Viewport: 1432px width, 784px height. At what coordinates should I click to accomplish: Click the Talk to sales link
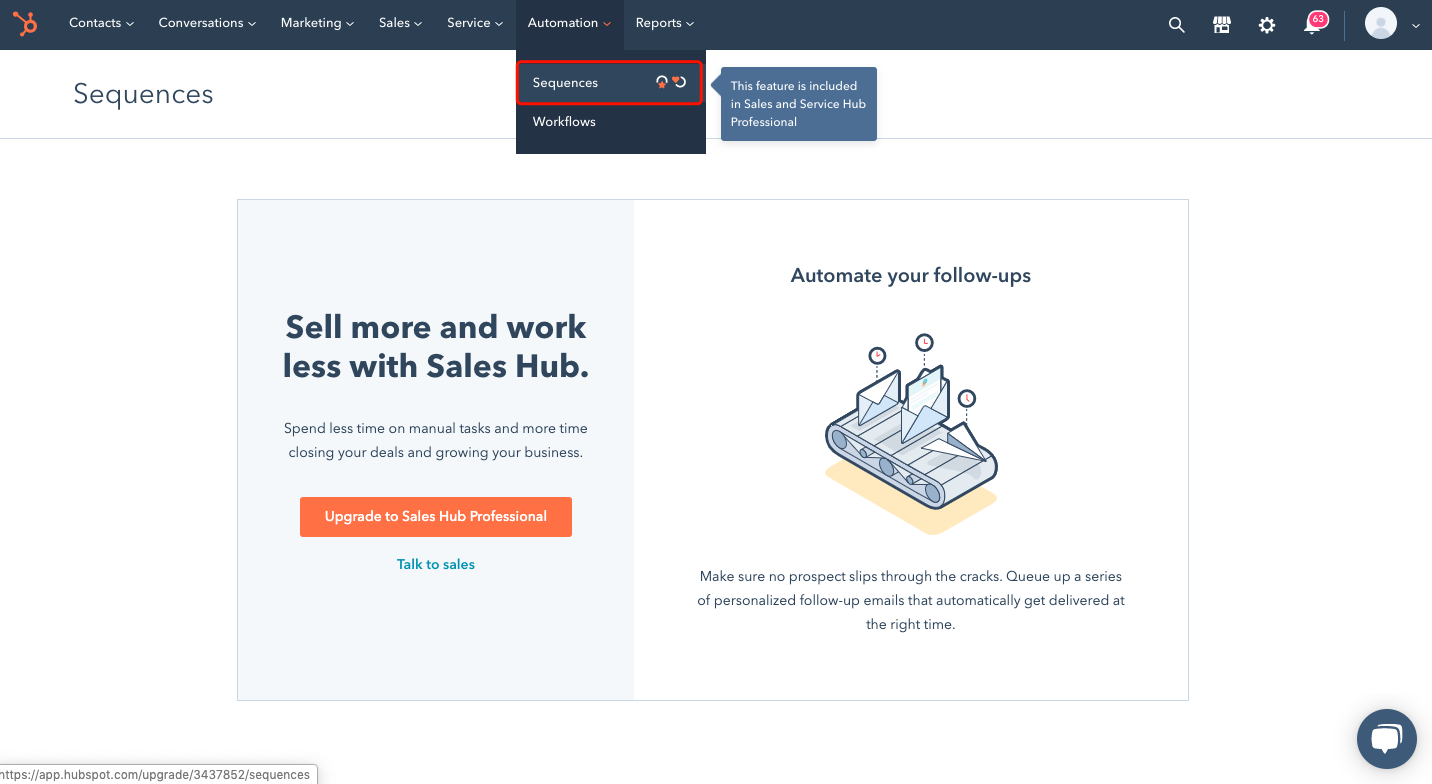point(436,564)
